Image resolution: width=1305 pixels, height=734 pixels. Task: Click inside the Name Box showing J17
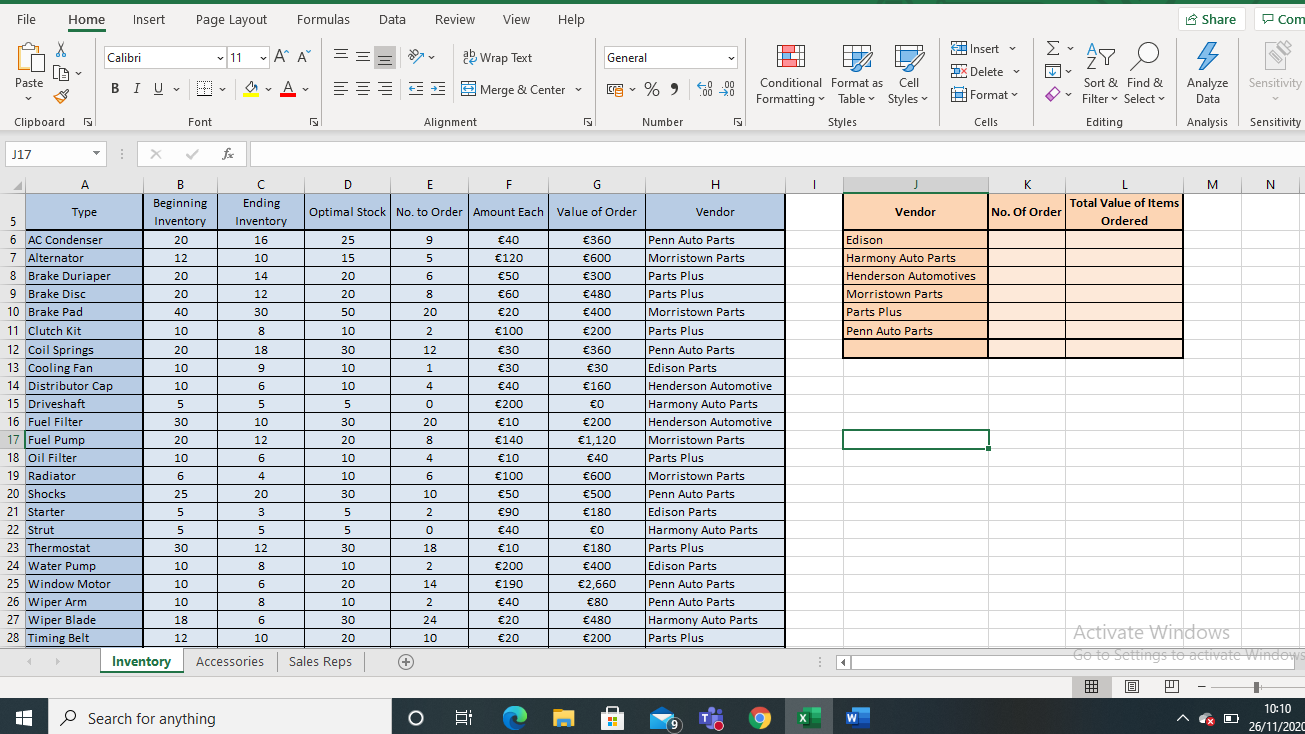(x=48, y=153)
